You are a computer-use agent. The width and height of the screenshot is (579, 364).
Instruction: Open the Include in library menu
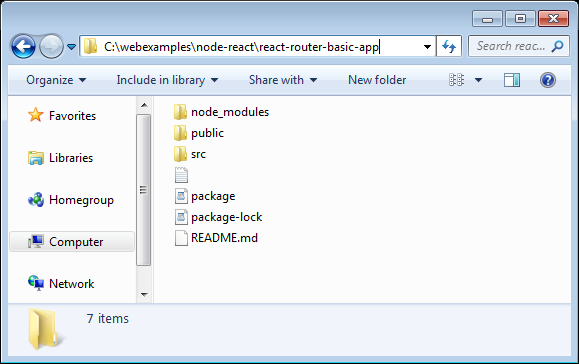(x=167, y=80)
